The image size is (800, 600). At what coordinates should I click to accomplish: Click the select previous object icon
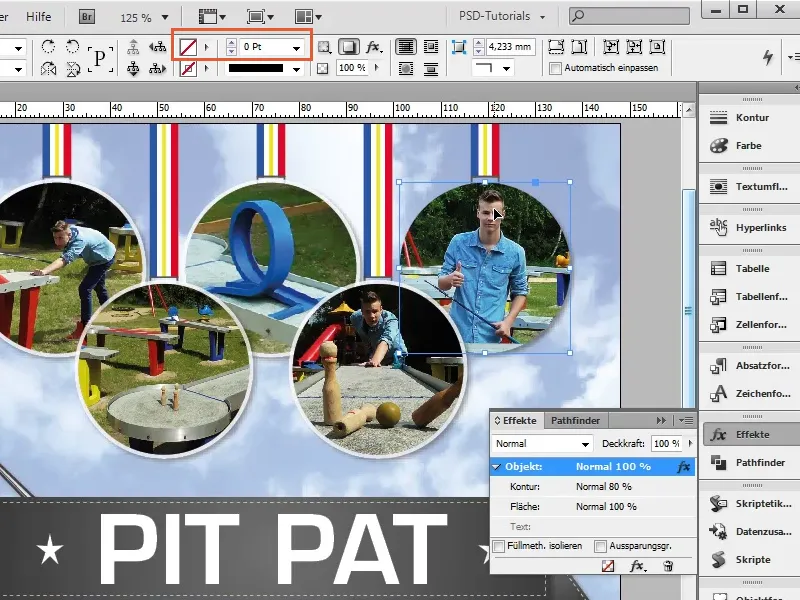click(158, 47)
